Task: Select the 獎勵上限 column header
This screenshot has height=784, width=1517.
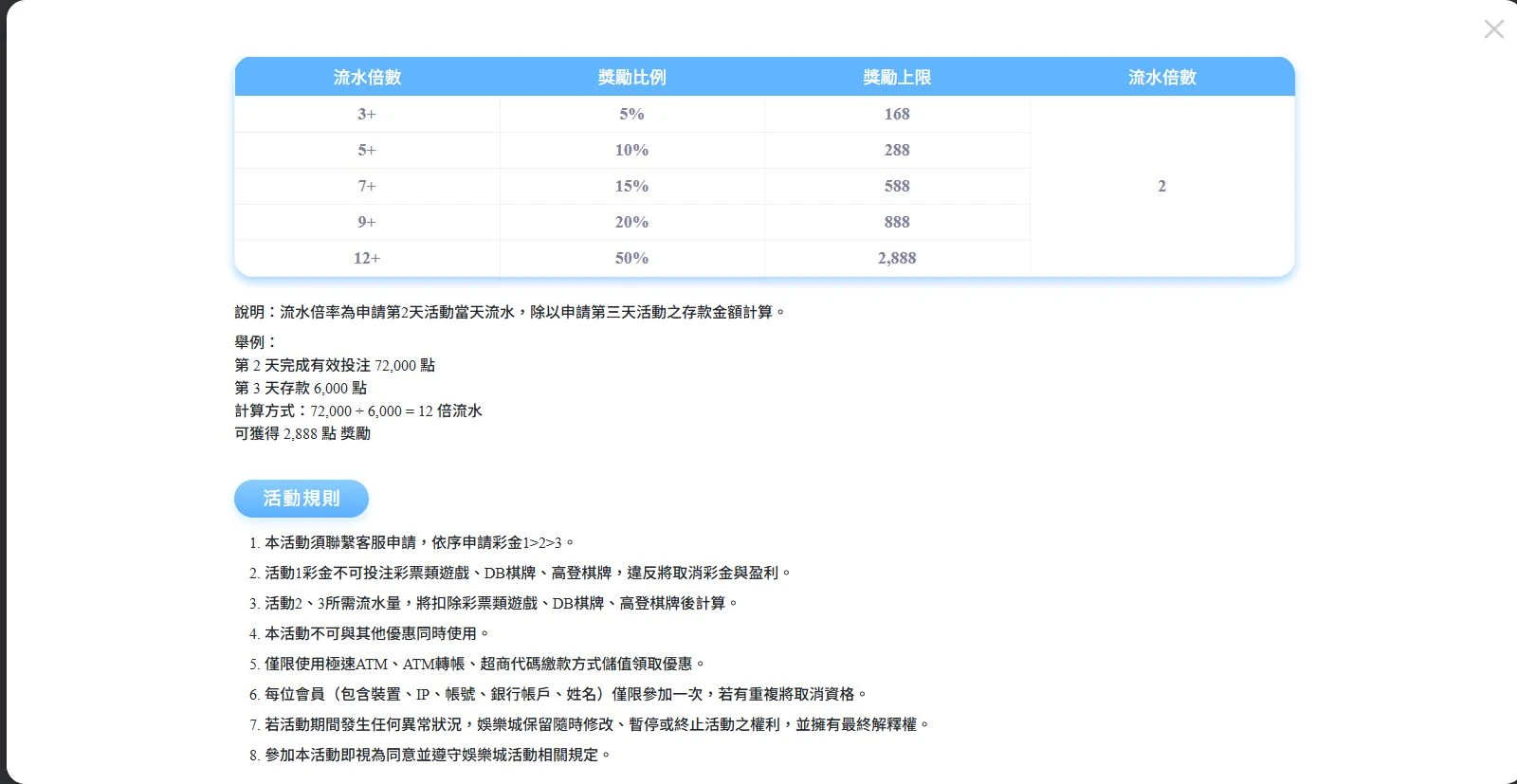Action: (897, 77)
